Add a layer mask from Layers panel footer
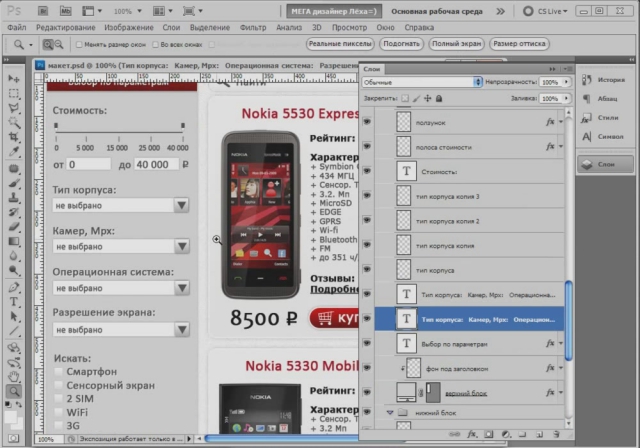Screen dimensions: 640x448 pyautogui.click(x=489, y=435)
